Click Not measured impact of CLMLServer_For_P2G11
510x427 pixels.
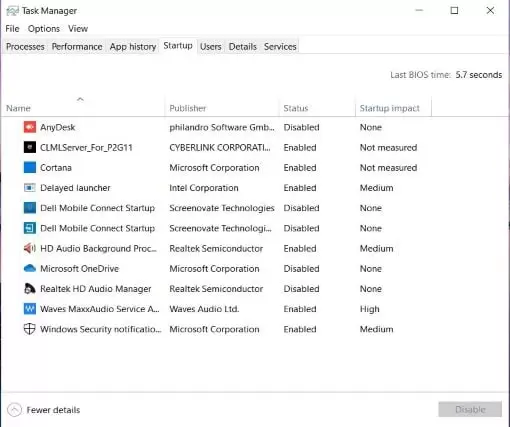click(388, 147)
